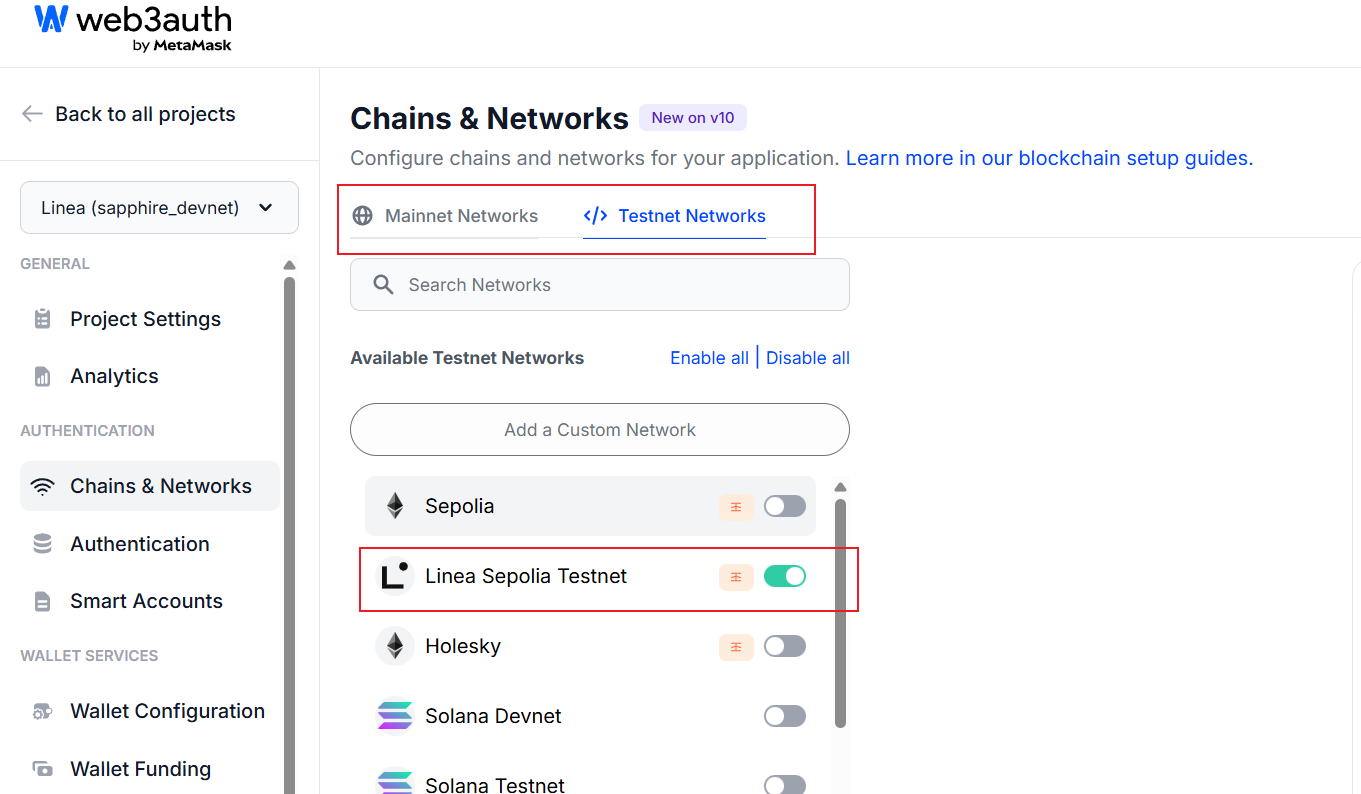The image size is (1361, 794).
Task: Open the Analytics panel
Action: point(113,376)
